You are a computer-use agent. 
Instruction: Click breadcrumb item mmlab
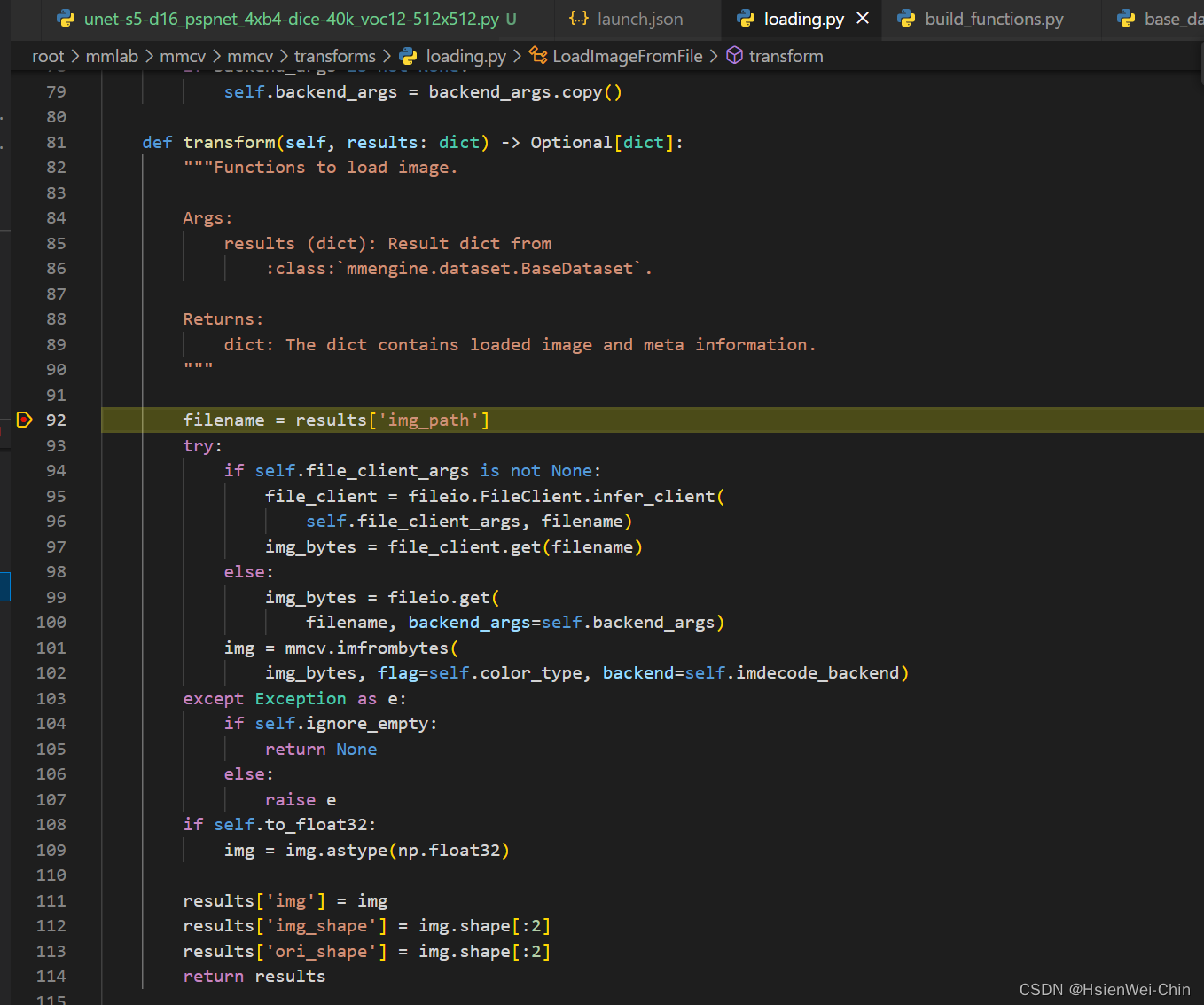click(112, 56)
